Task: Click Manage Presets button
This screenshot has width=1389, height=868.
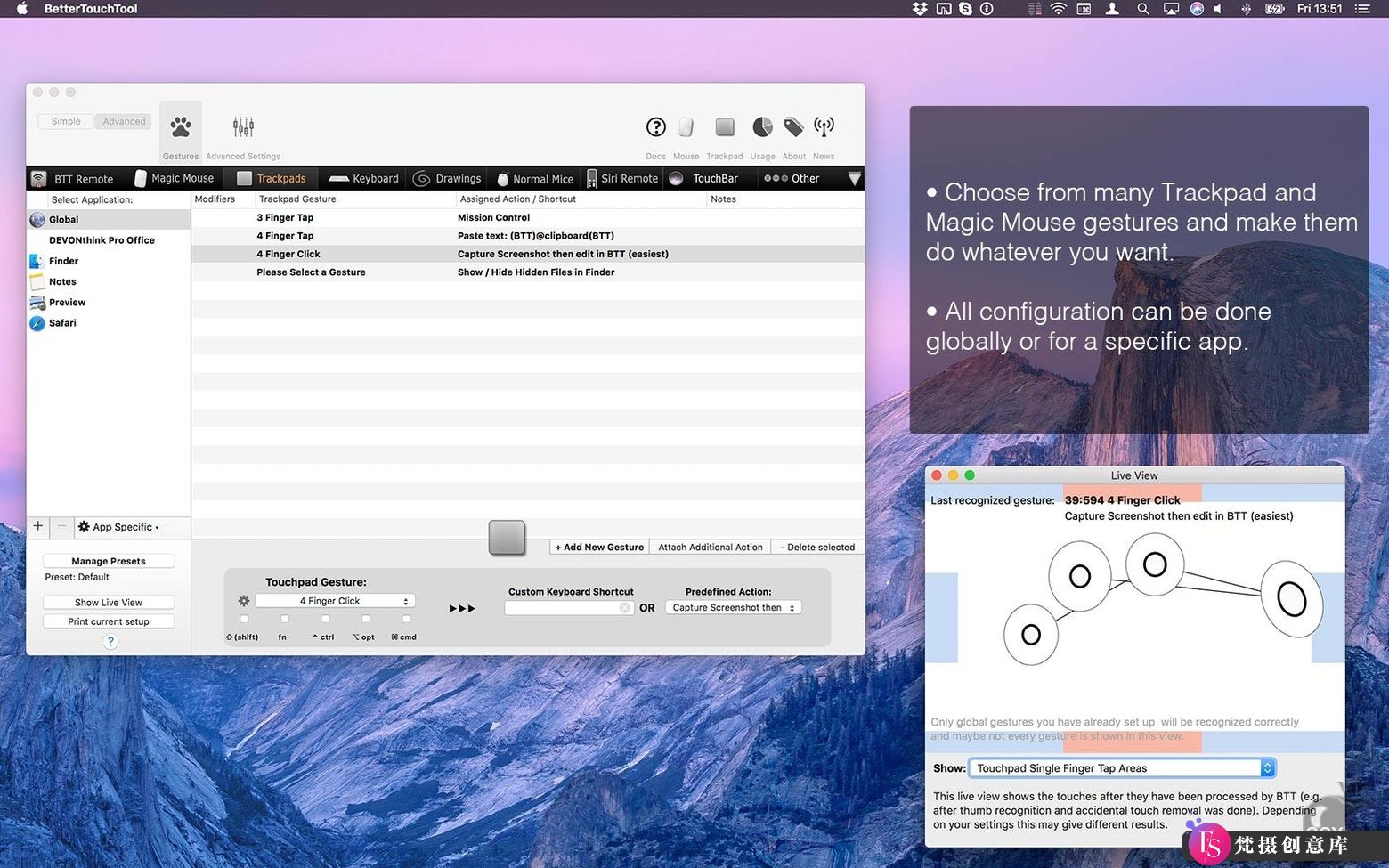Action: coord(109,561)
